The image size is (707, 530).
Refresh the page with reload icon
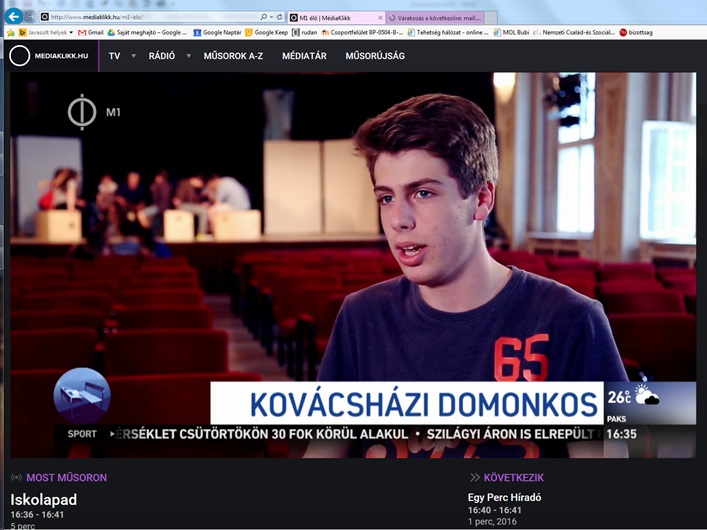click(x=280, y=17)
